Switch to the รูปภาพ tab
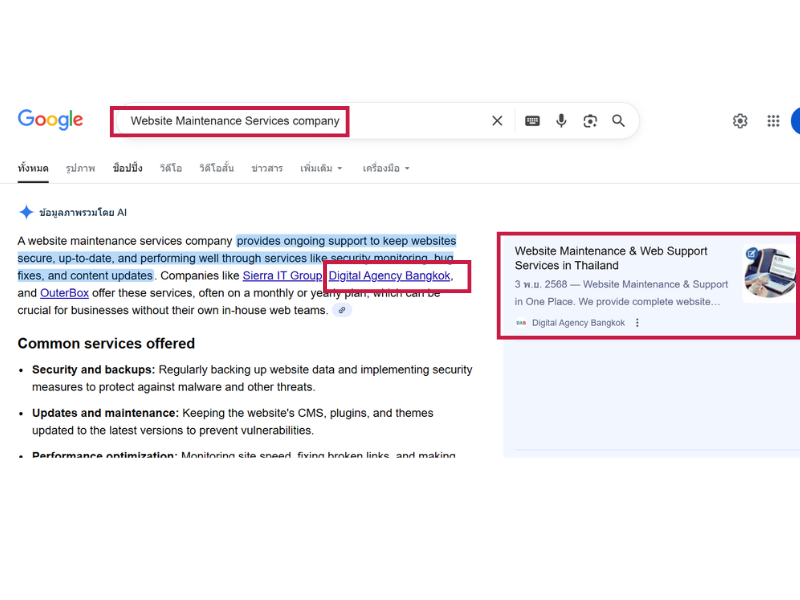This screenshot has height=600, width=800. tap(80, 168)
